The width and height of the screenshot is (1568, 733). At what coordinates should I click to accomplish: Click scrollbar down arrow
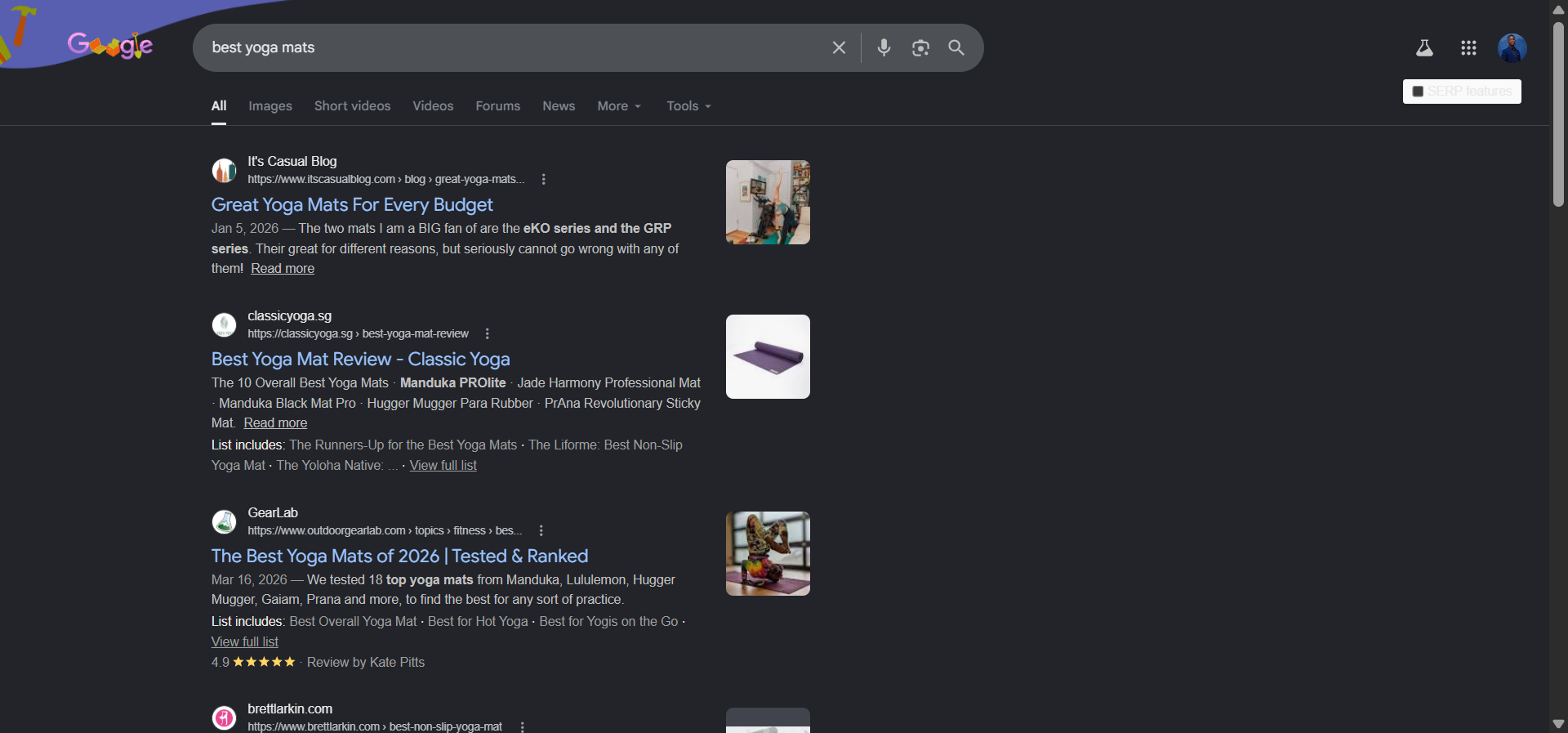[1558, 724]
